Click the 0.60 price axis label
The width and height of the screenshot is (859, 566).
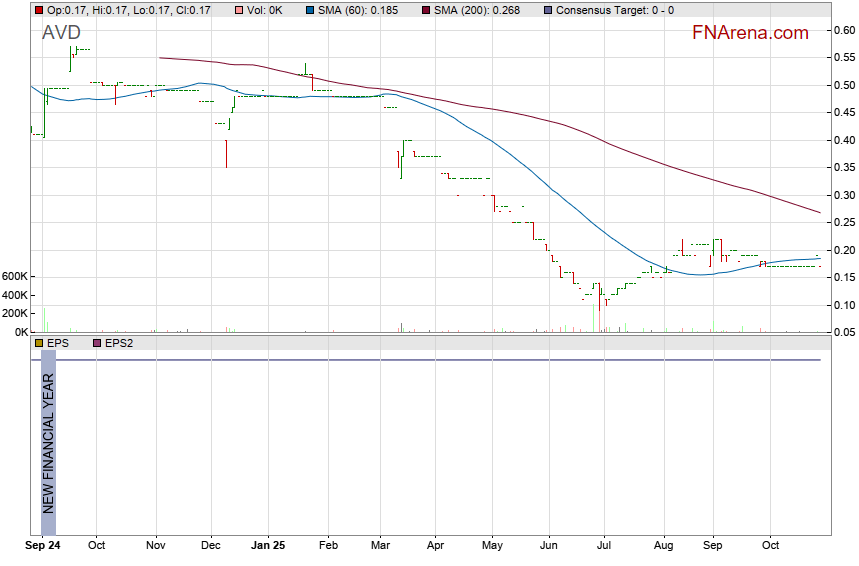[844, 30]
